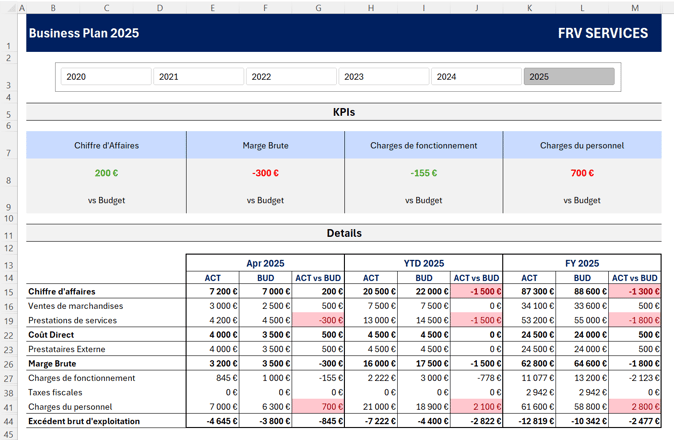Select the 2020 slicer button
This screenshot has width=674, height=440.
(106, 76)
